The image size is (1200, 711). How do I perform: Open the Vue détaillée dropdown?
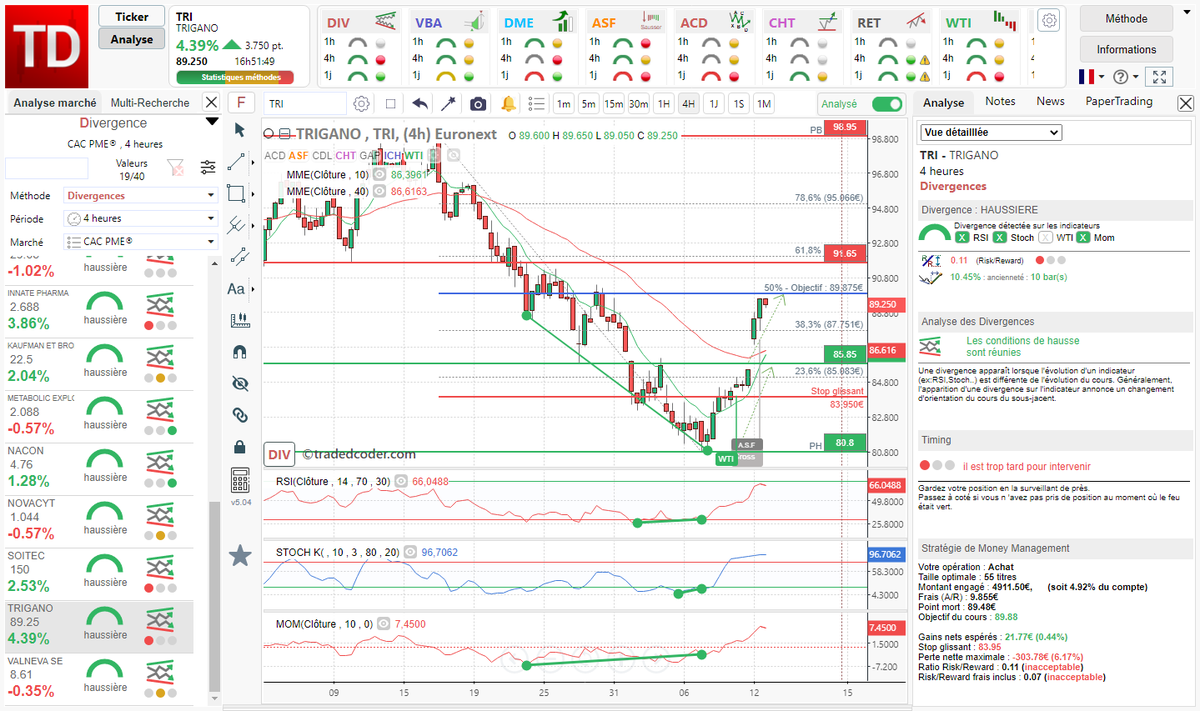point(991,132)
